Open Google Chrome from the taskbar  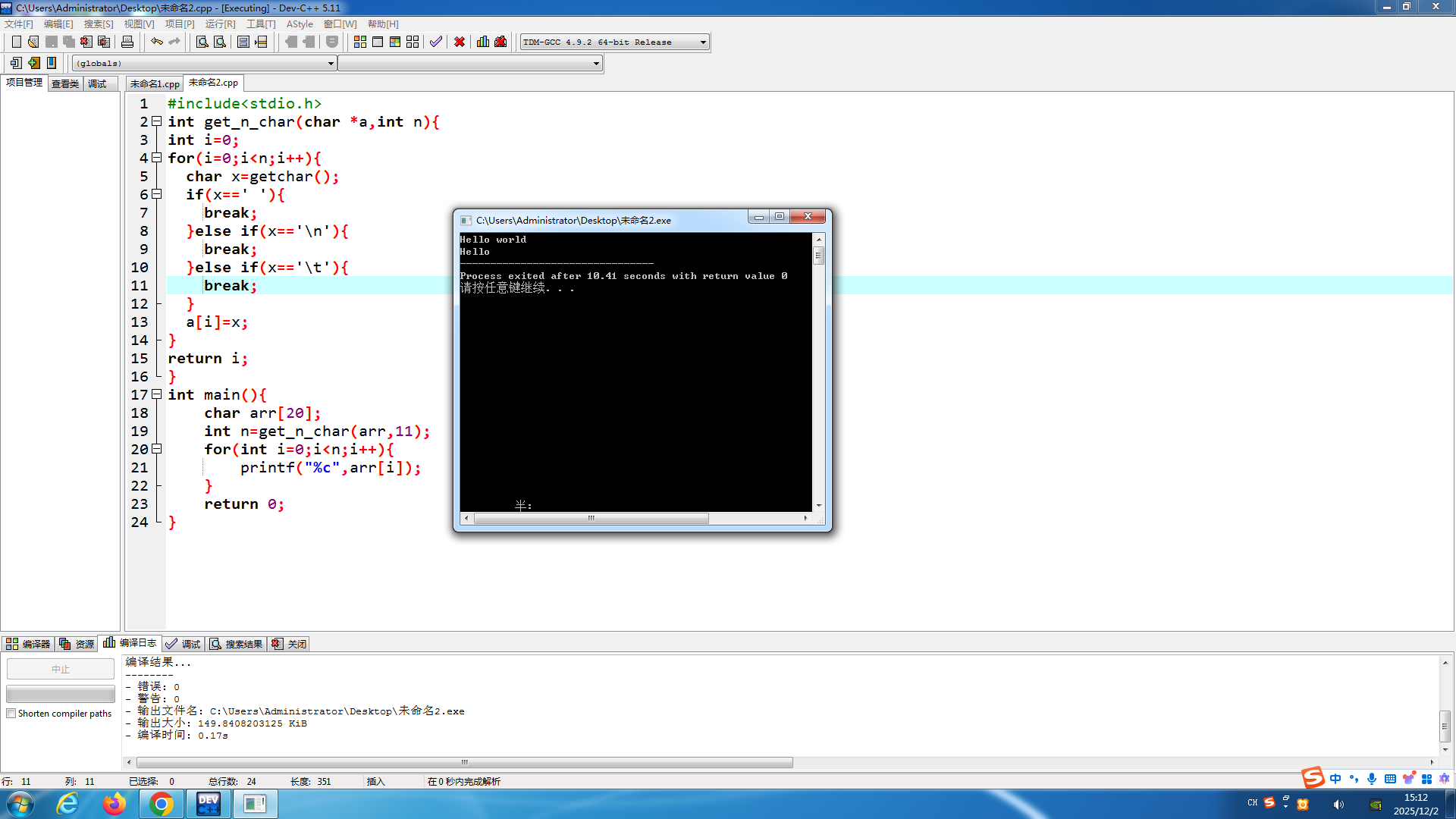[161, 804]
